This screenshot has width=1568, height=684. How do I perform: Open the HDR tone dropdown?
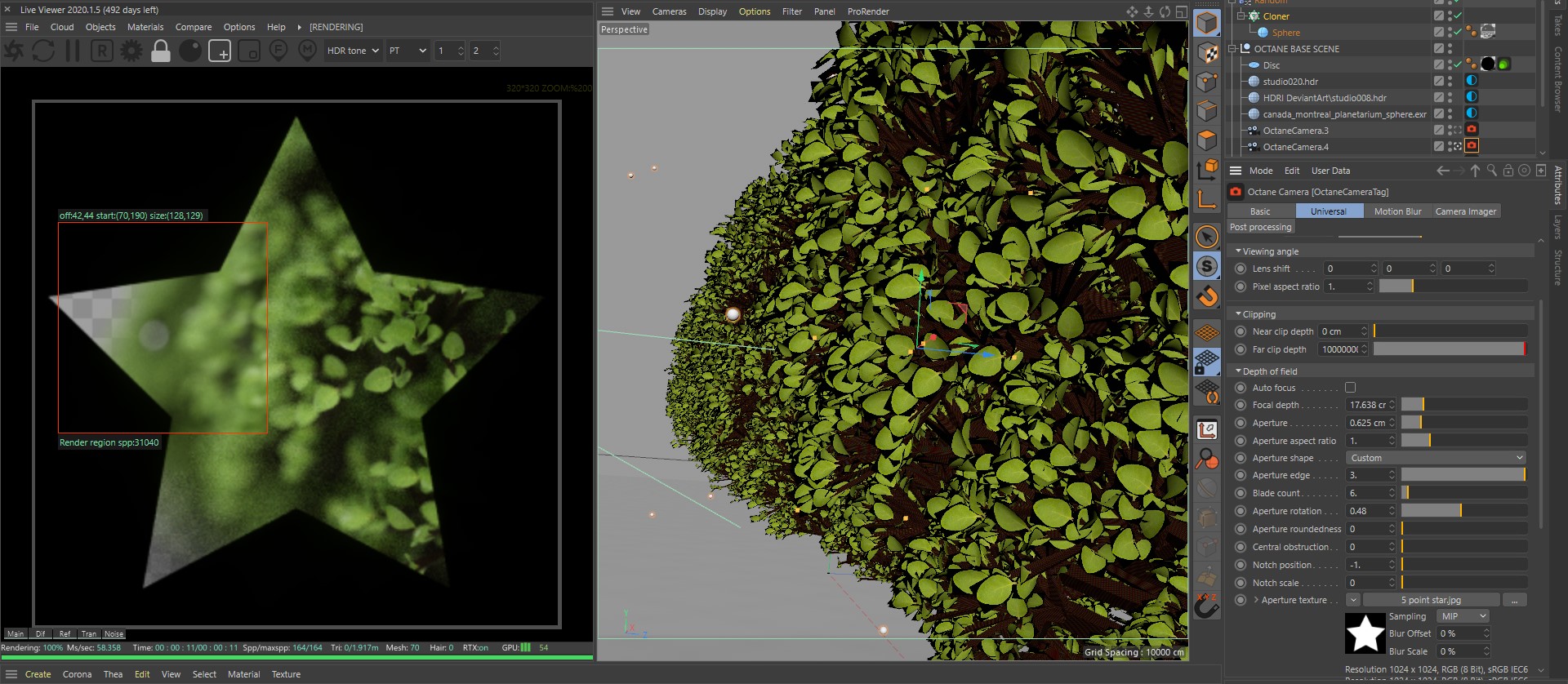pos(353,51)
